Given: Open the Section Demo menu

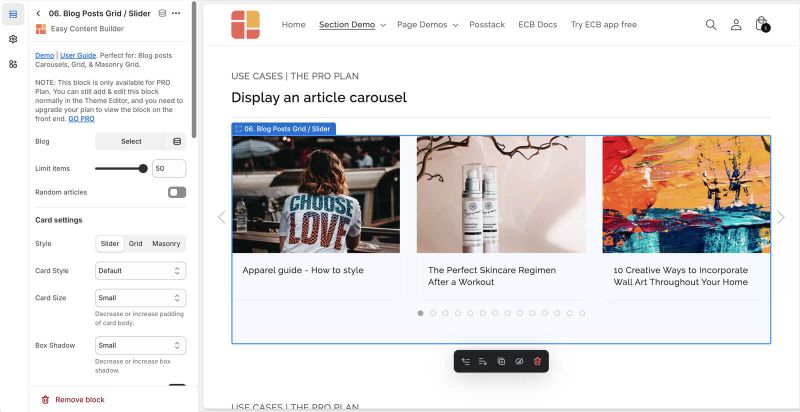Looking at the screenshot, I should pyautogui.click(x=352, y=25).
